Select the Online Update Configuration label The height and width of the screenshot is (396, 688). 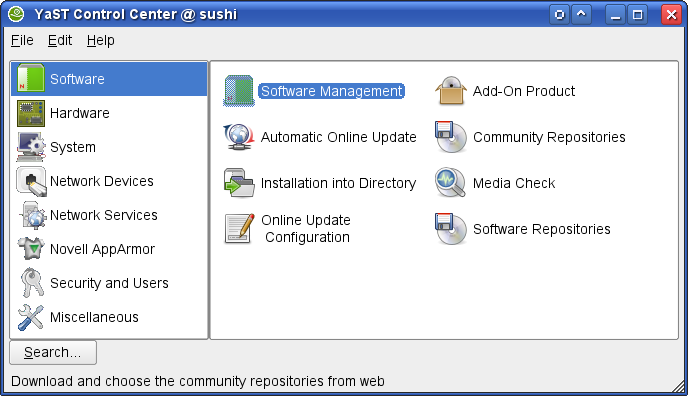coord(306,228)
